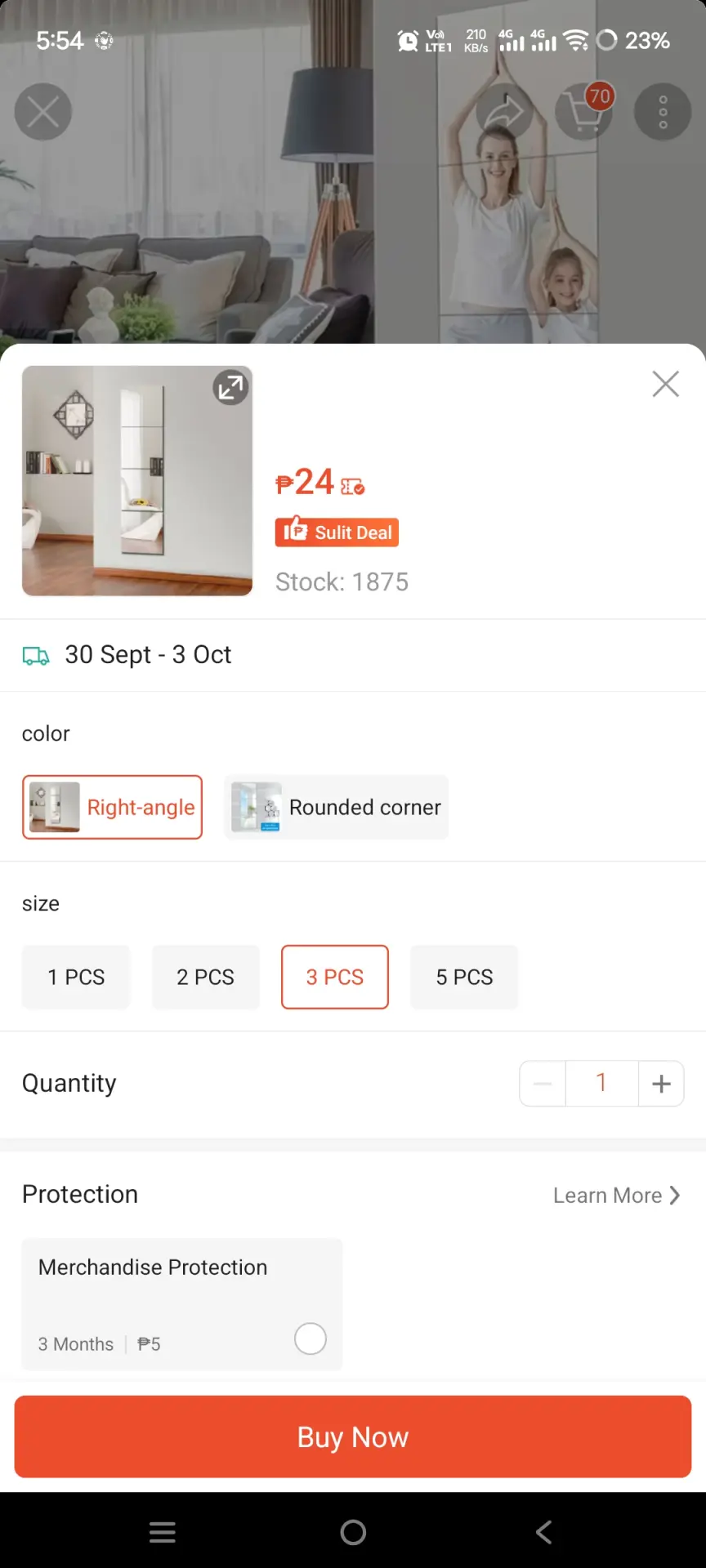Select Merchandise Protection radio circle
The width and height of the screenshot is (706, 1568).
coord(311,1339)
